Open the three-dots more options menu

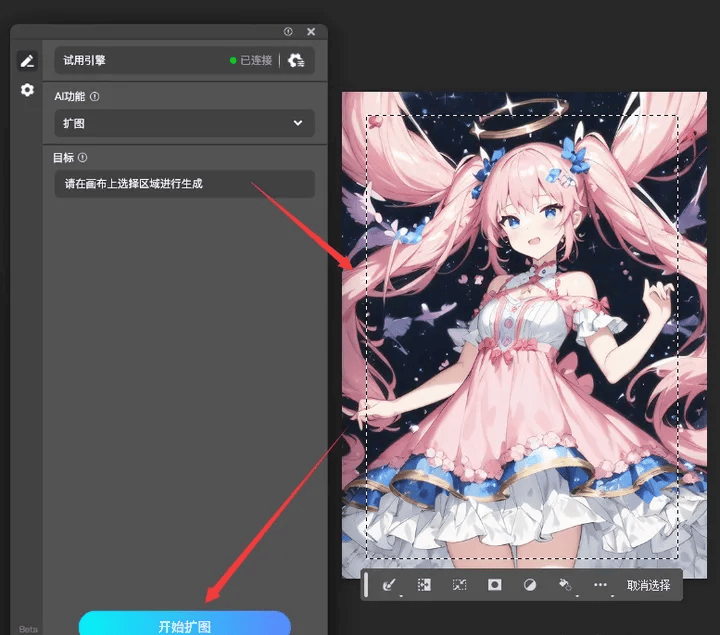[x=600, y=584]
